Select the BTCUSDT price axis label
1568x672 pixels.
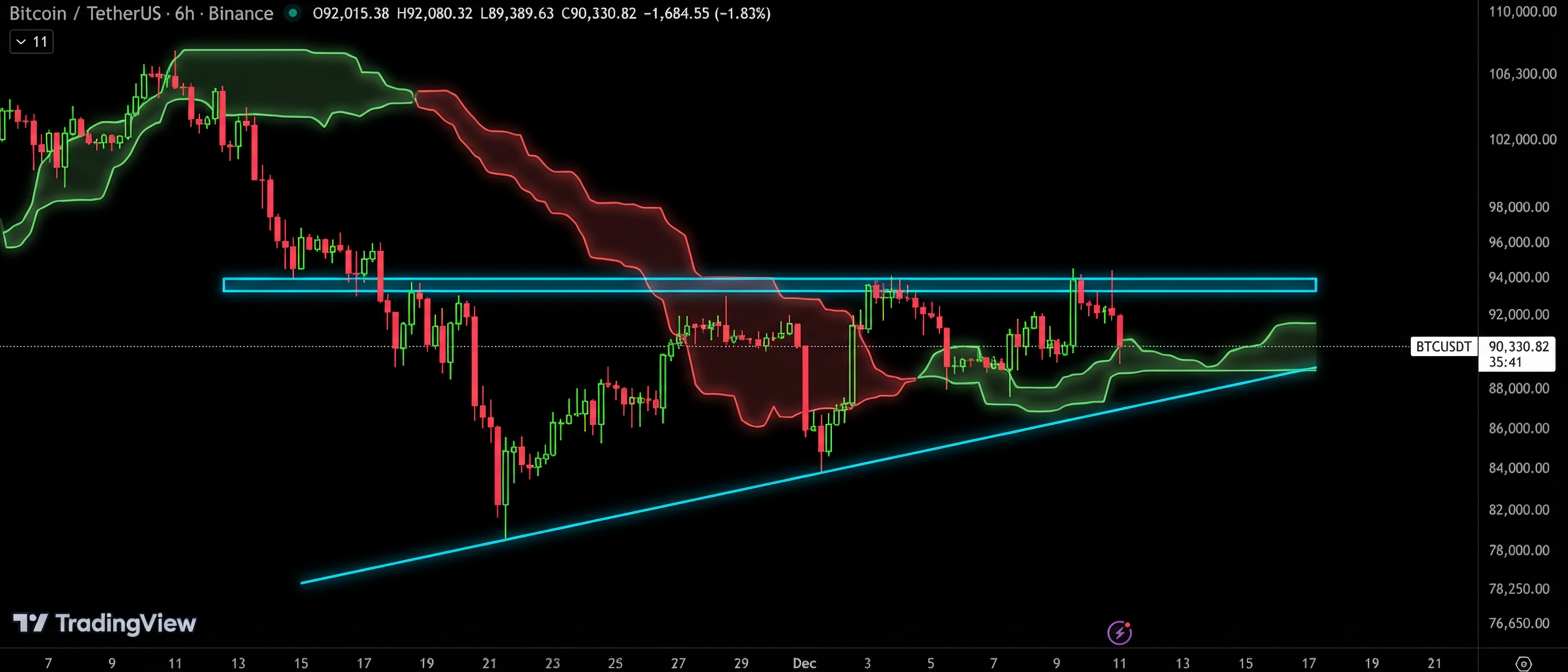pyautogui.click(x=1442, y=347)
